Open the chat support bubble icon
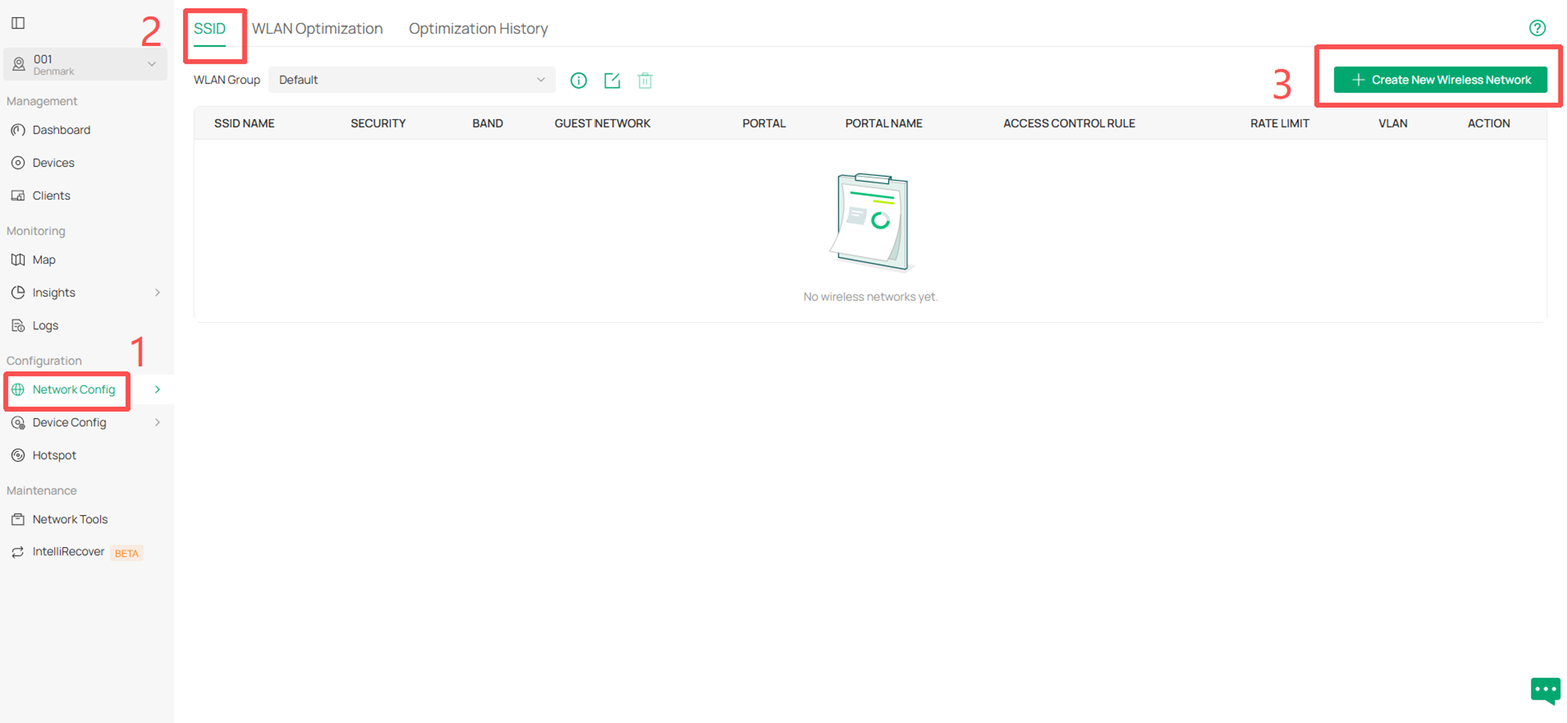The height and width of the screenshot is (723, 1568). point(1545,690)
